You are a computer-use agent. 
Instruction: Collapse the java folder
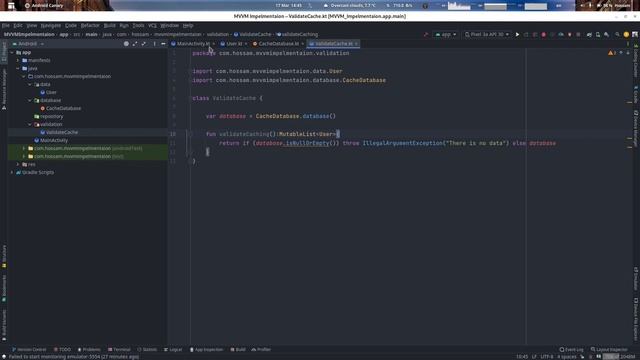click(18, 69)
